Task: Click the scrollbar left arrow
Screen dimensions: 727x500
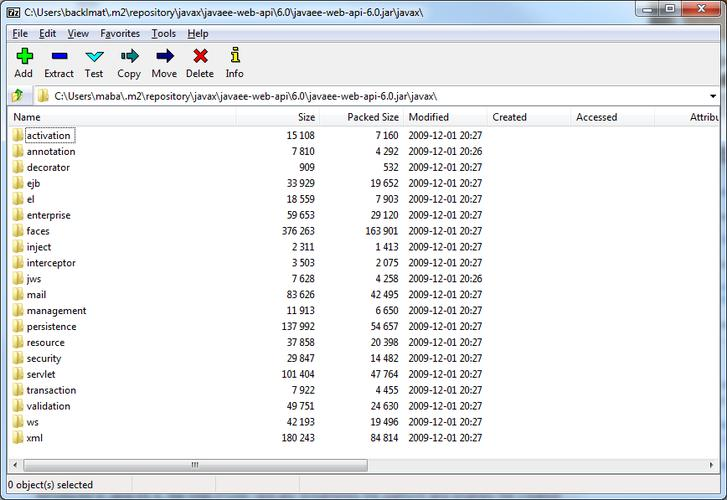Action: [15, 464]
